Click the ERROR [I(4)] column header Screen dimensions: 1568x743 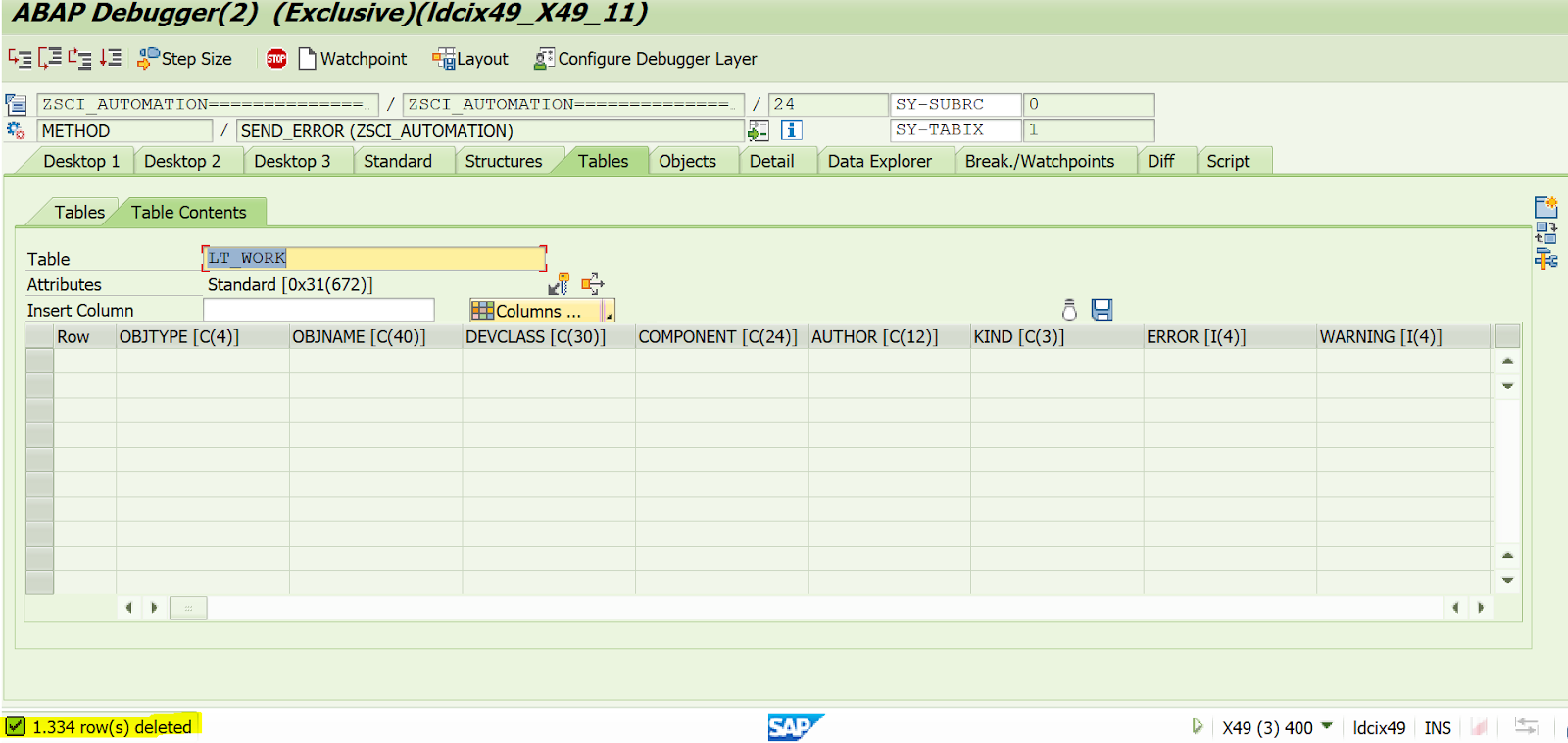point(1230,336)
